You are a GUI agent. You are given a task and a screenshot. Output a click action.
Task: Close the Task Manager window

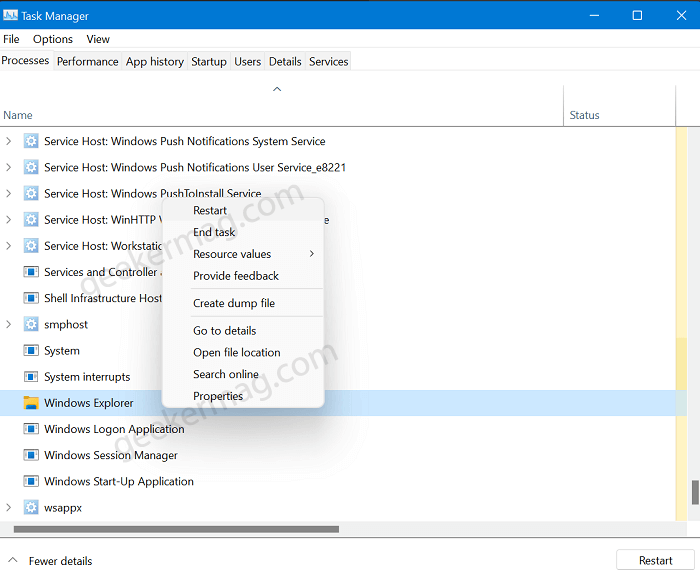click(x=681, y=15)
